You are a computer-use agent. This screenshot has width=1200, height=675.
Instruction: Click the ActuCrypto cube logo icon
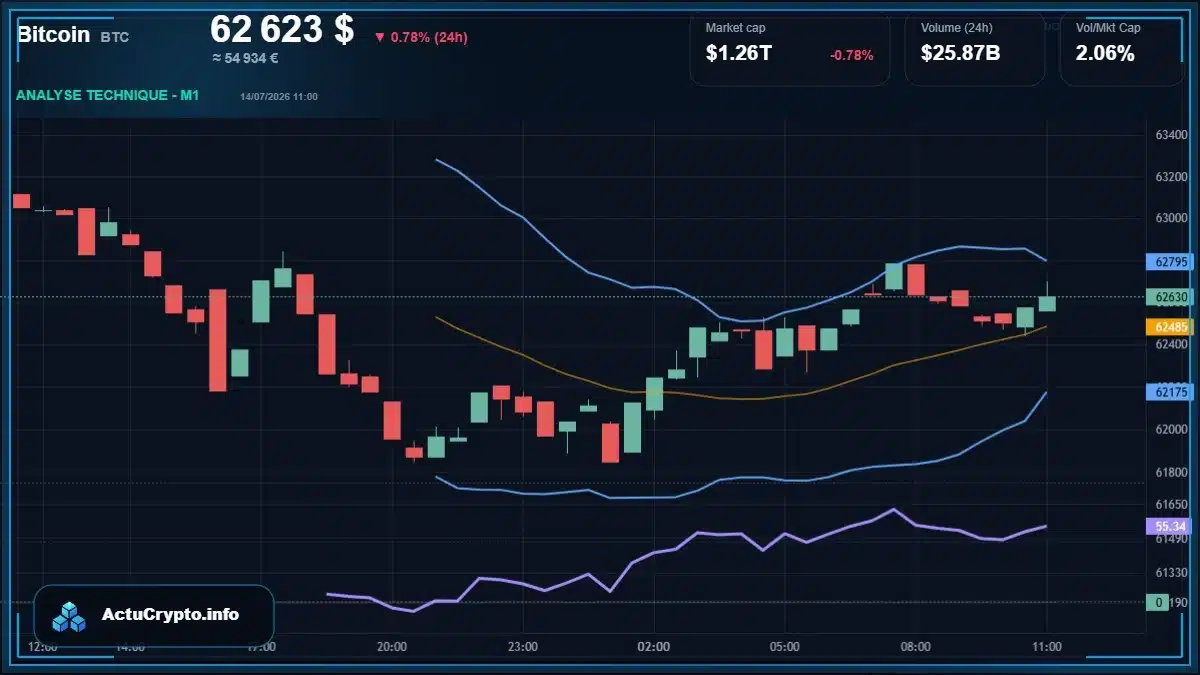[x=69, y=617]
